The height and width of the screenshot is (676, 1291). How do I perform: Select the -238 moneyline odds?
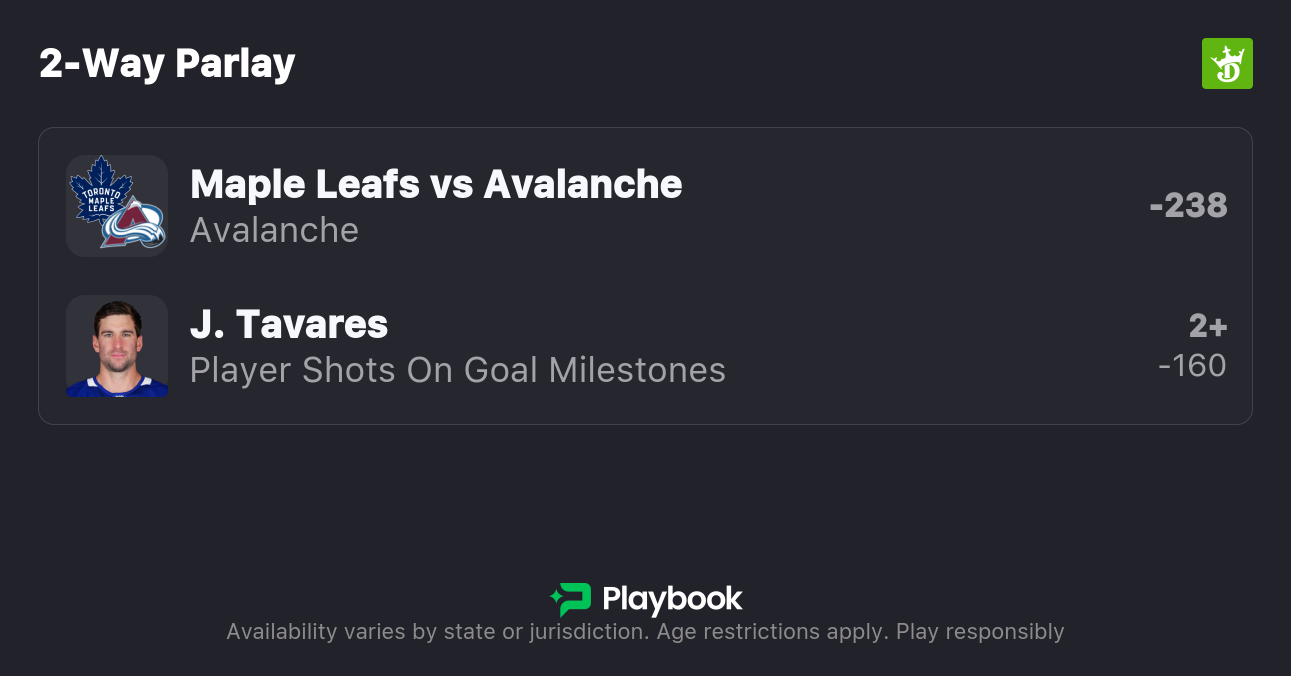[x=1188, y=205]
